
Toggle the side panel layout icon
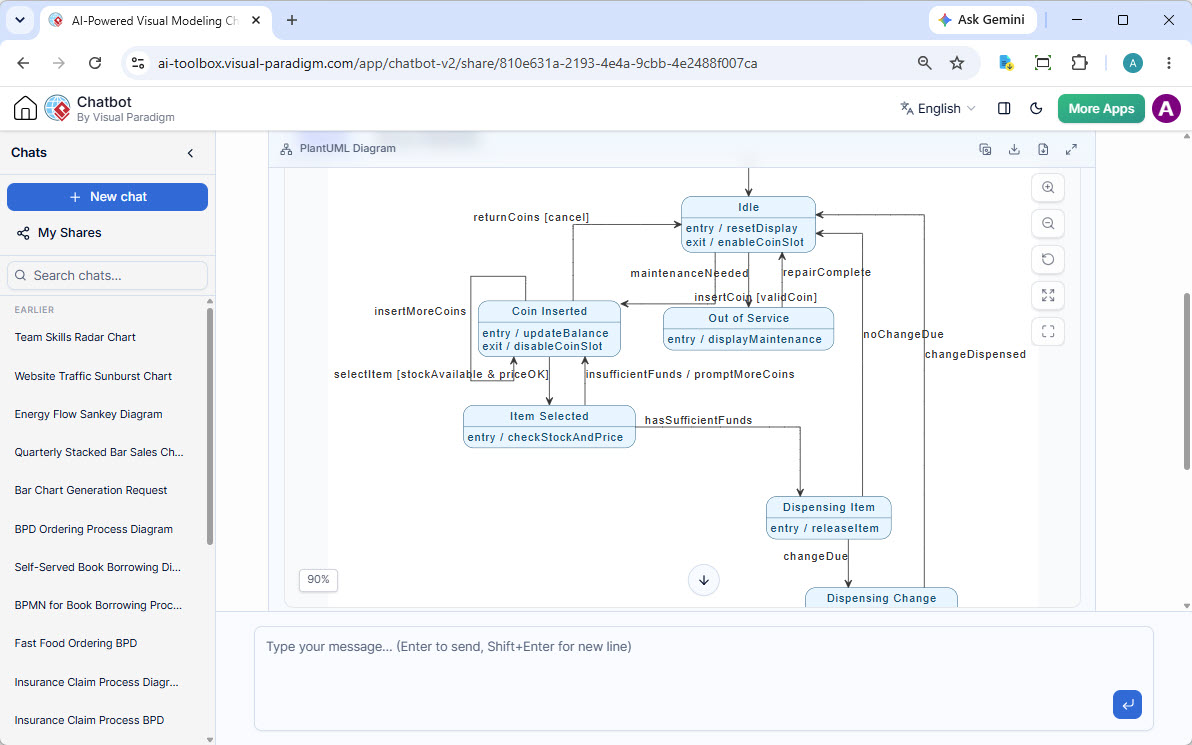tap(1003, 109)
